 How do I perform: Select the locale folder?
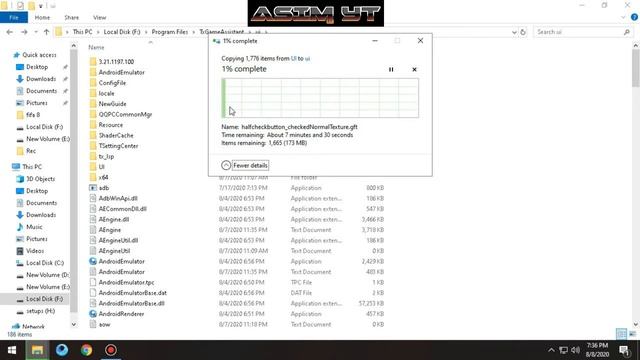[x=106, y=93]
